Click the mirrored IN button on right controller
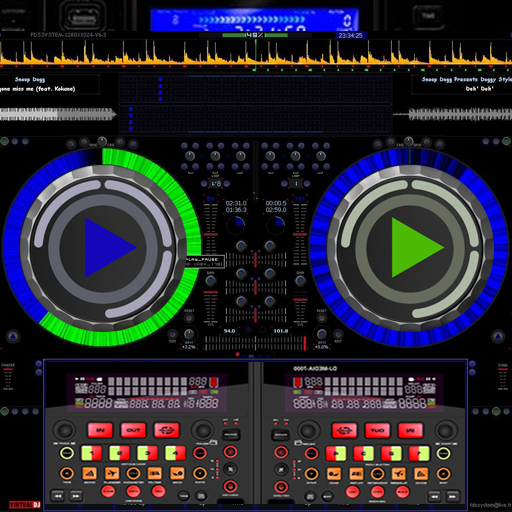This screenshot has height=512, width=512. [410, 430]
